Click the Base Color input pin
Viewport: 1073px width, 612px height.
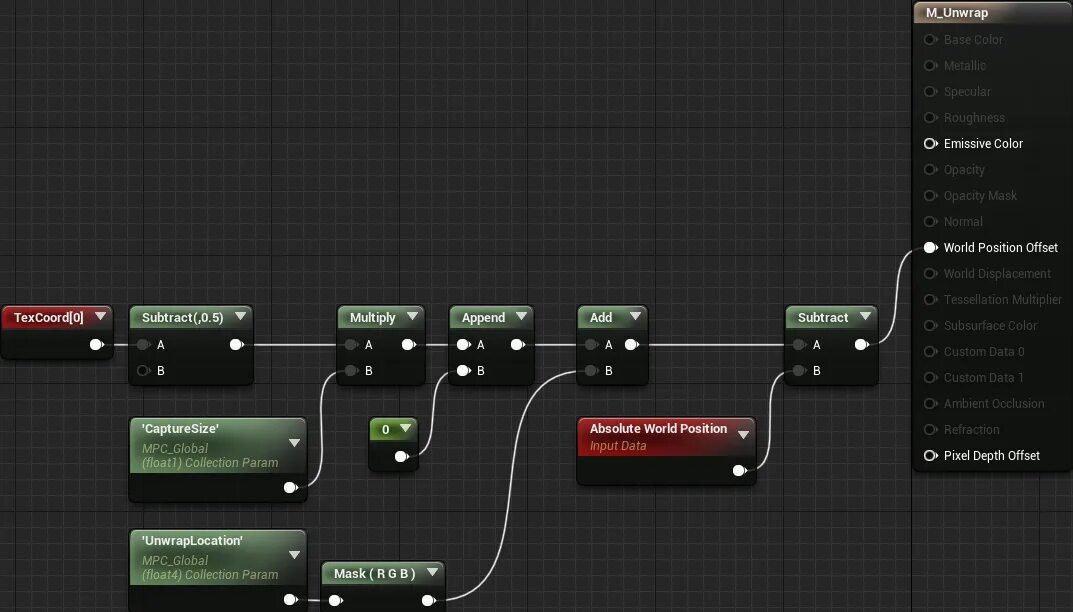pos(931,40)
